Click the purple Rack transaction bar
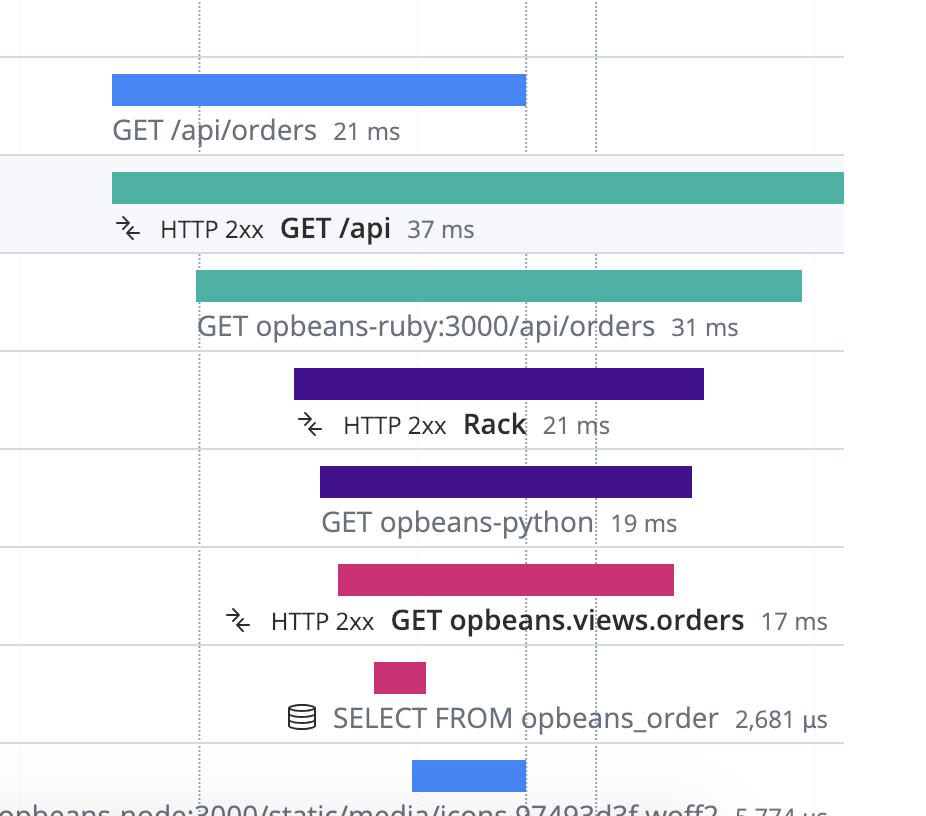The height and width of the screenshot is (816, 926). (498, 381)
